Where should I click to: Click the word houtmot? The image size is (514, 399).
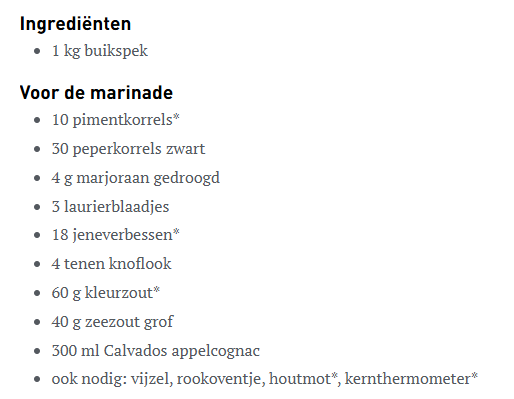click(300, 379)
